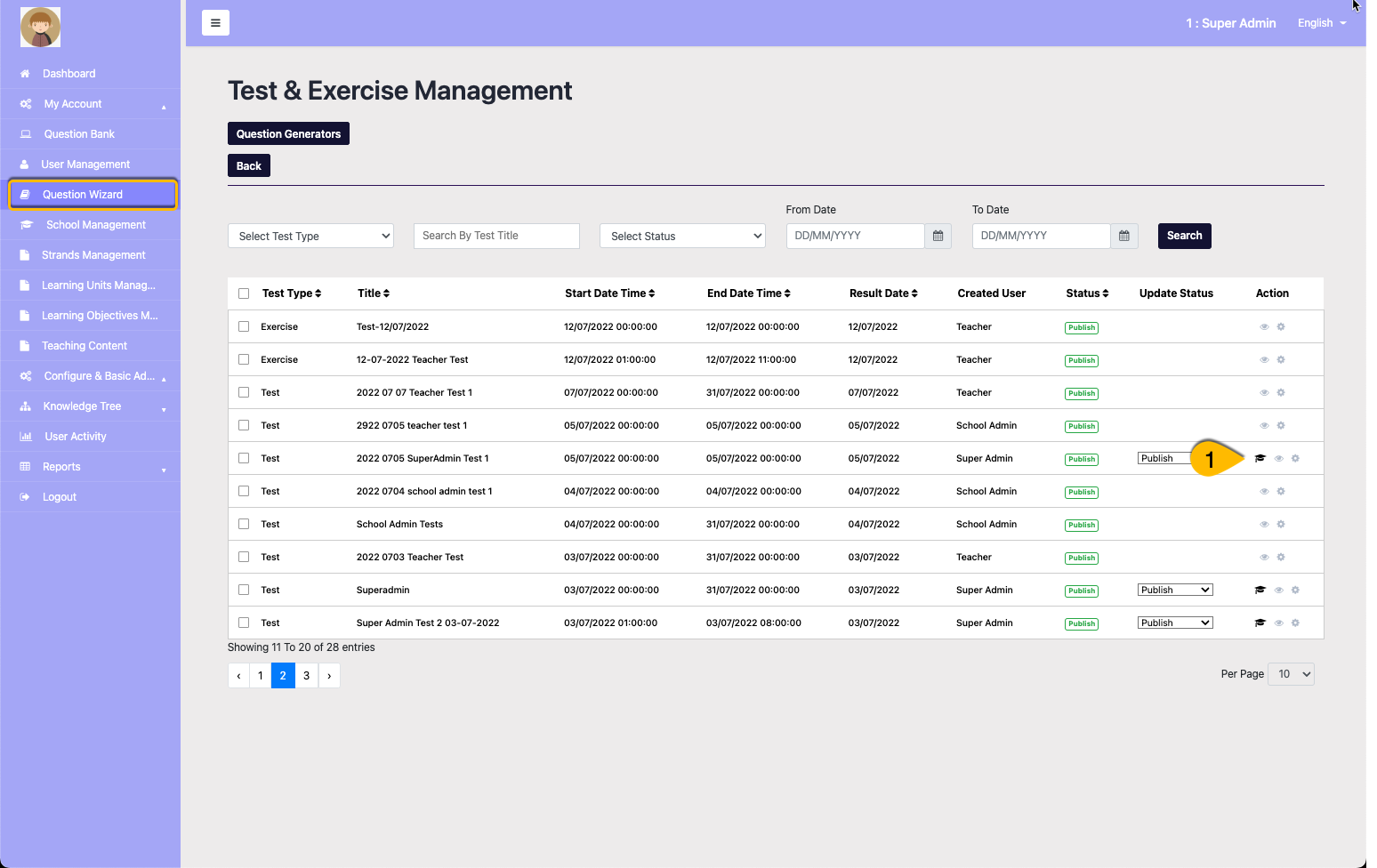
Task: Open settings gear for 2022 07 07 Teacher Test 1
Action: point(1281,393)
